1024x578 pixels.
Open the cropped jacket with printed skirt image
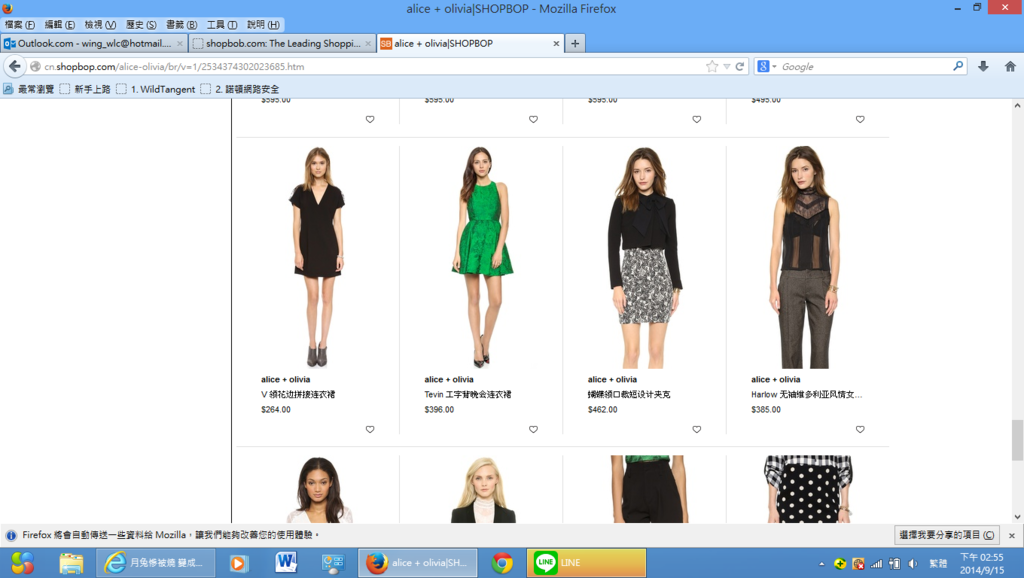coord(645,257)
